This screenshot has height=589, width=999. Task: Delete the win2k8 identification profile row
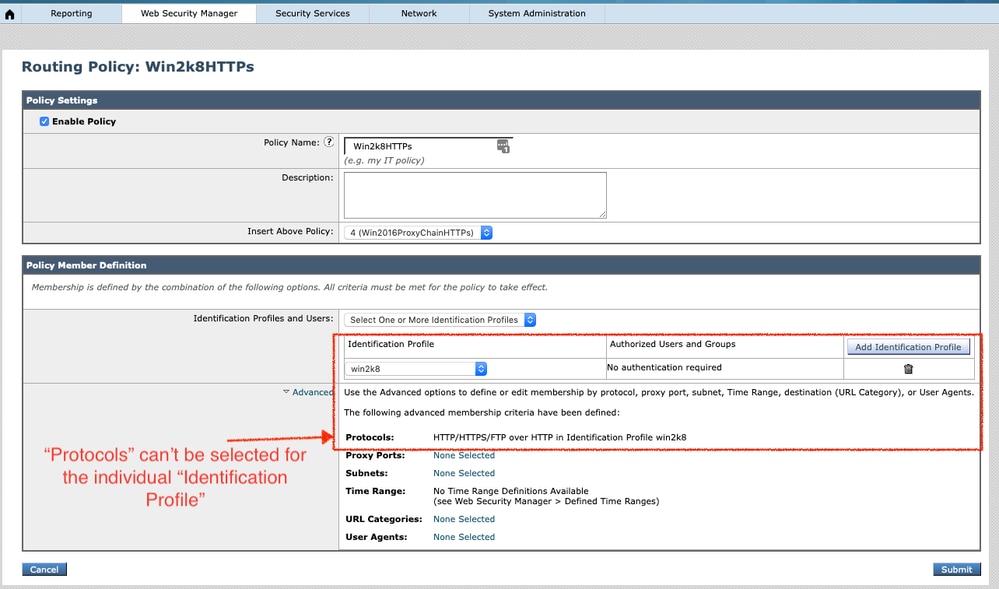(909, 368)
